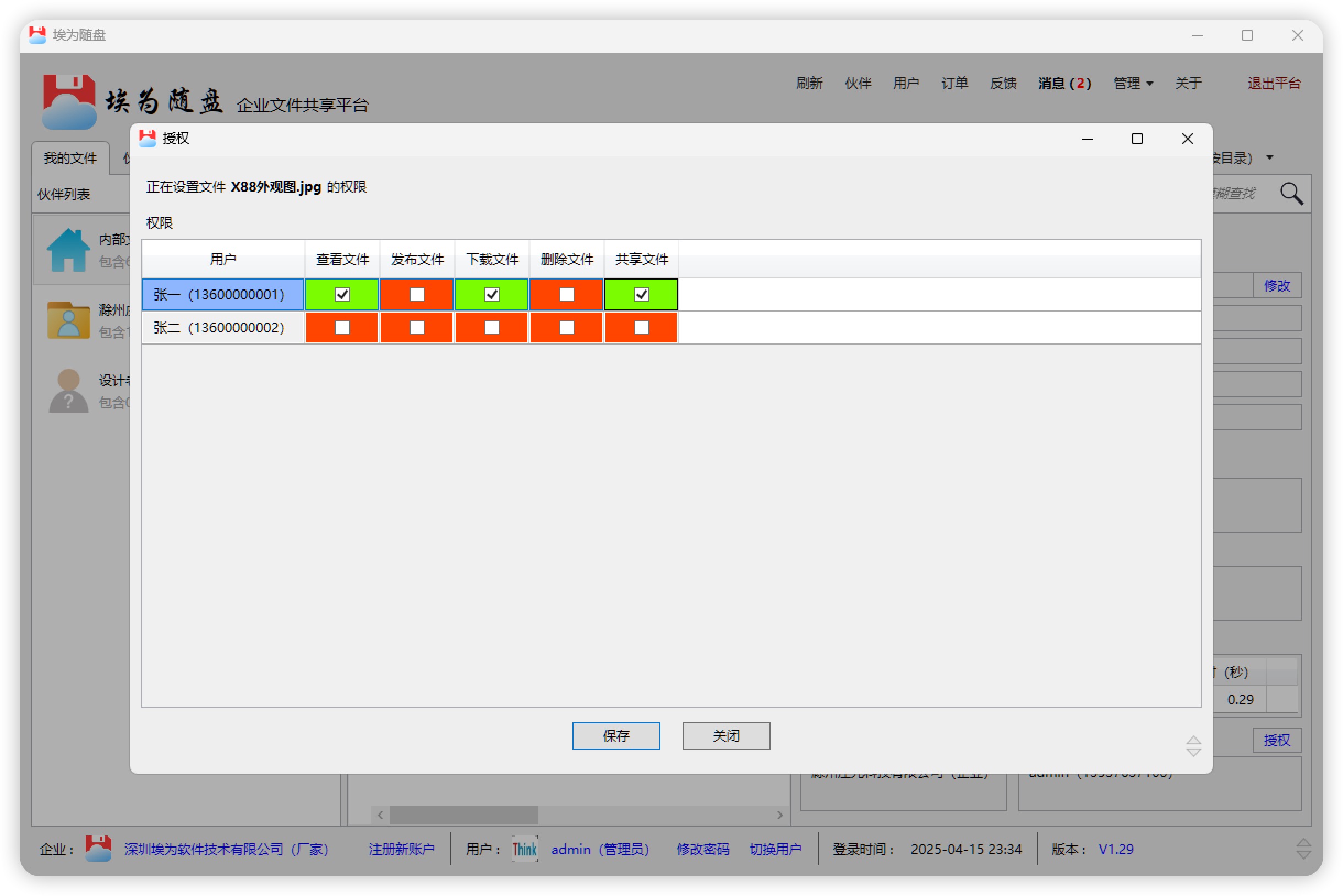Image resolution: width=1343 pixels, height=896 pixels.
Task: Click the company logo in status bar
Action: (98, 849)
